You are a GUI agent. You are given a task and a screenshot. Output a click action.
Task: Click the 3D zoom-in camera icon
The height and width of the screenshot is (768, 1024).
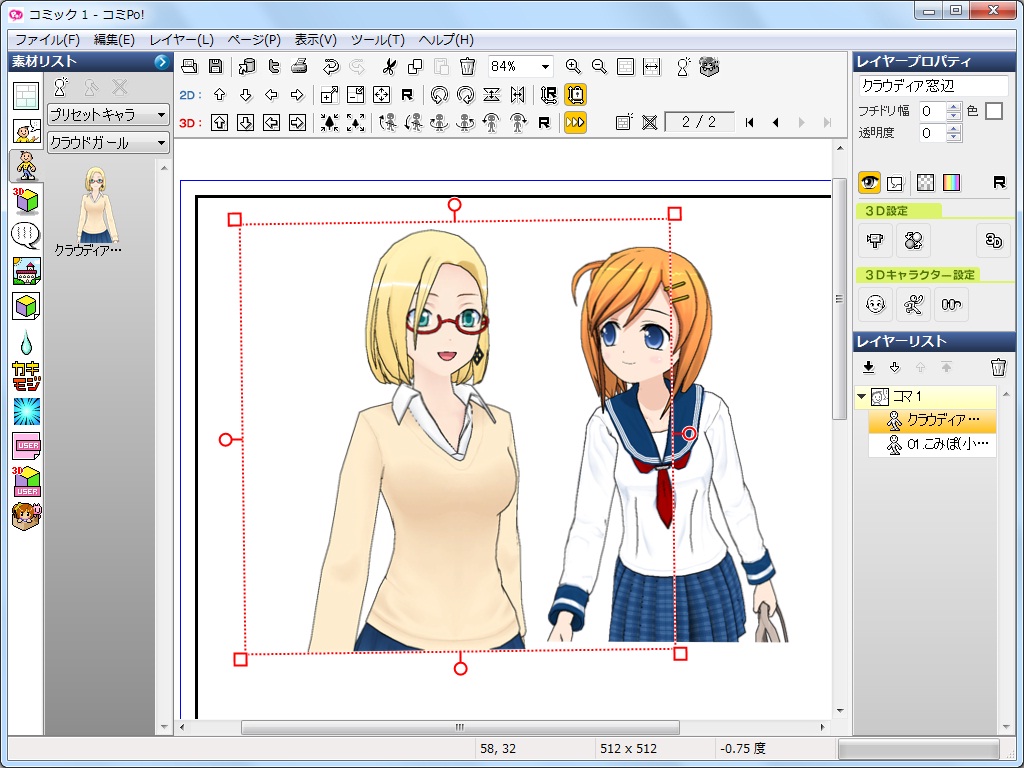(x=329, y=122)
